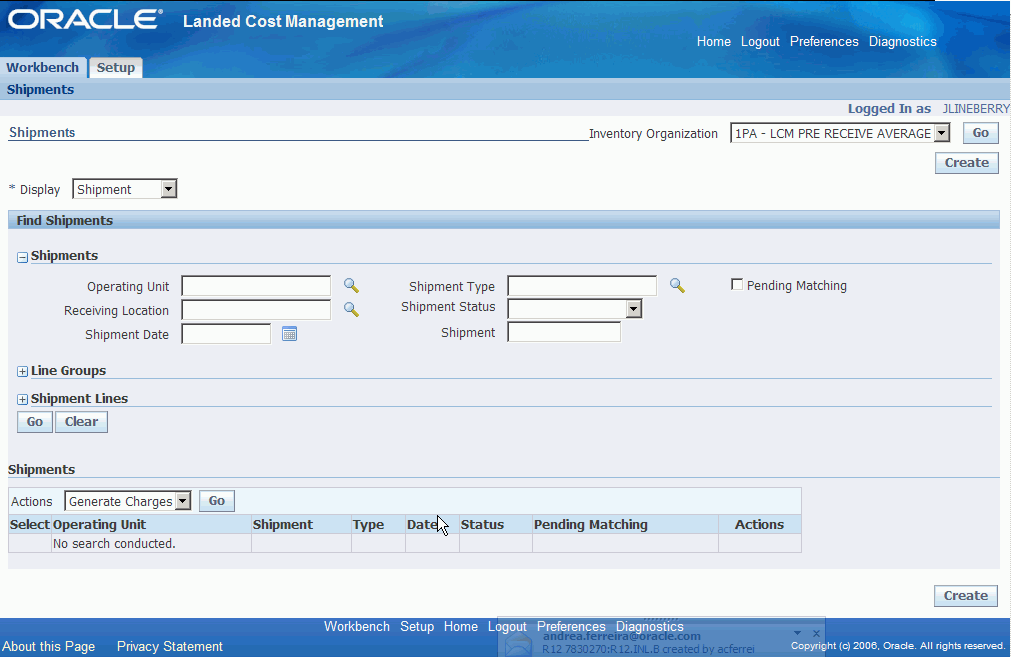1011x657 pixels.
Task: Click Go next to Actions dropdown
Action: click(x=217, y=501)
